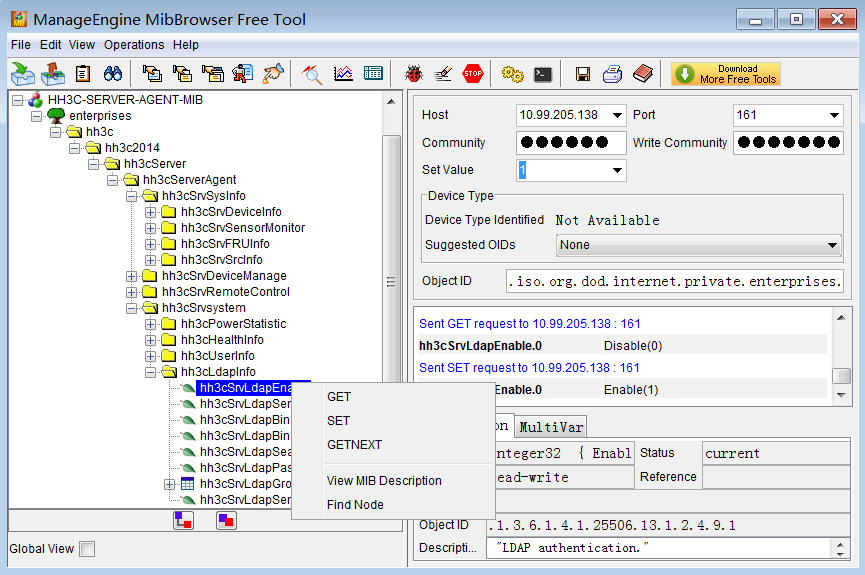
Task: Select the hh3cSrvFRUInfo tree node
Action: click(x=225, y=244)
